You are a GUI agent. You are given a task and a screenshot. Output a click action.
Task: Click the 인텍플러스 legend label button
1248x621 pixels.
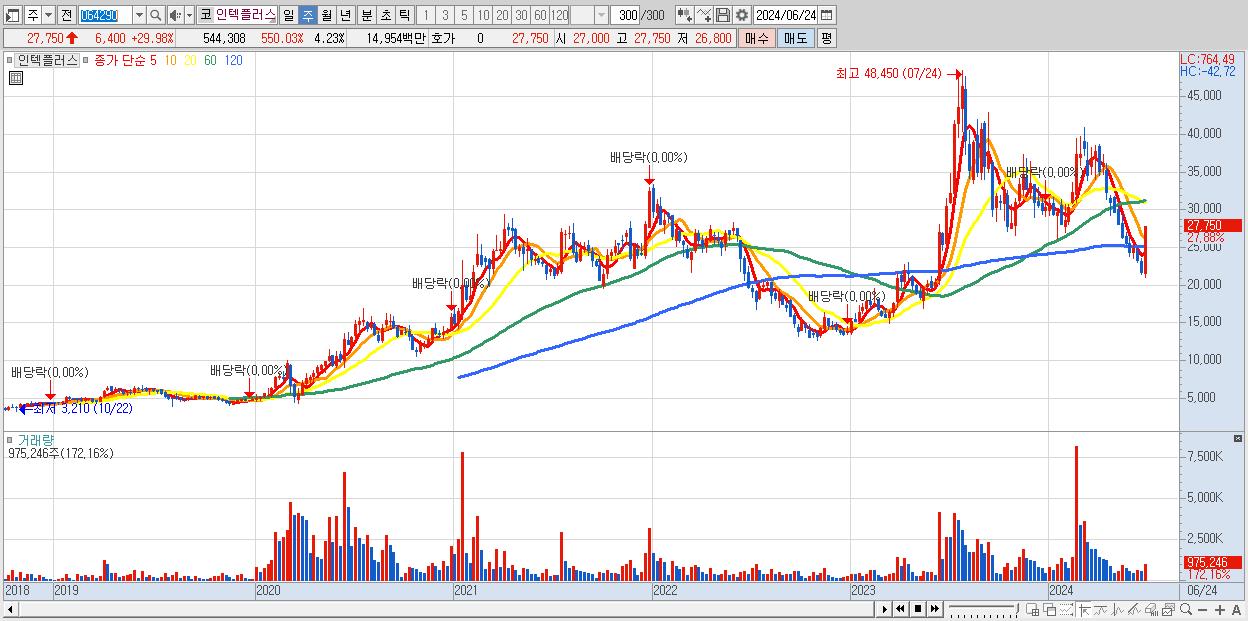pyautogui.click(x=47, y=60)
